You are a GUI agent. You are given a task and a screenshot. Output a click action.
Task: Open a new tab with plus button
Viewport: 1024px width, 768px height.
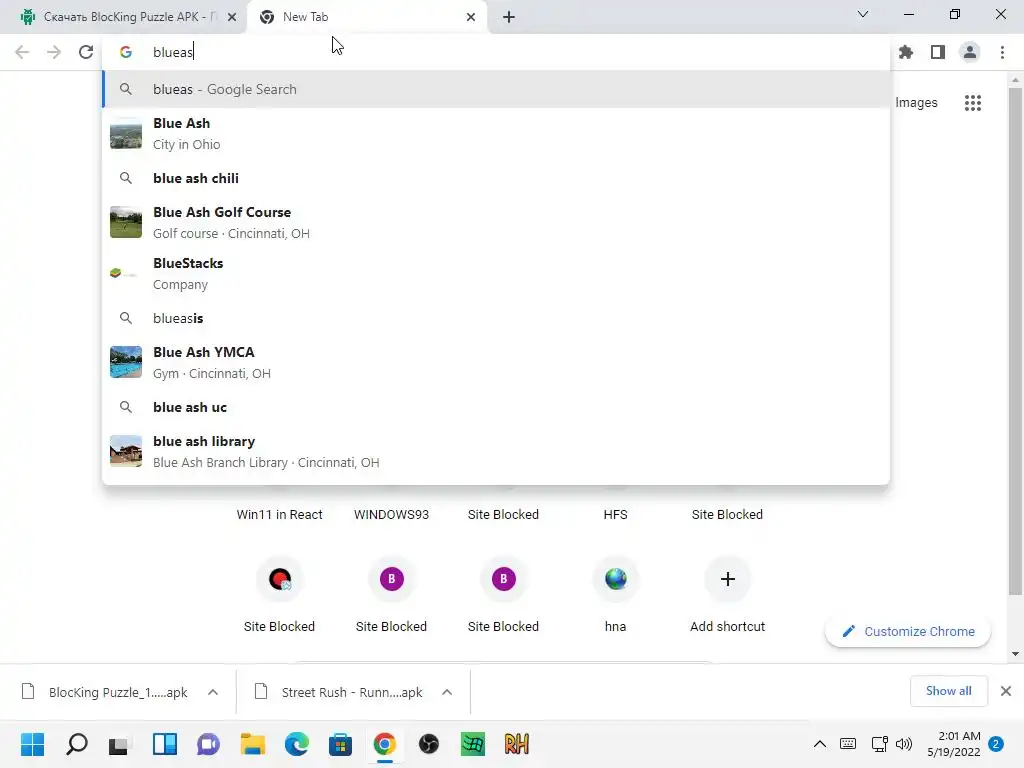509,17
